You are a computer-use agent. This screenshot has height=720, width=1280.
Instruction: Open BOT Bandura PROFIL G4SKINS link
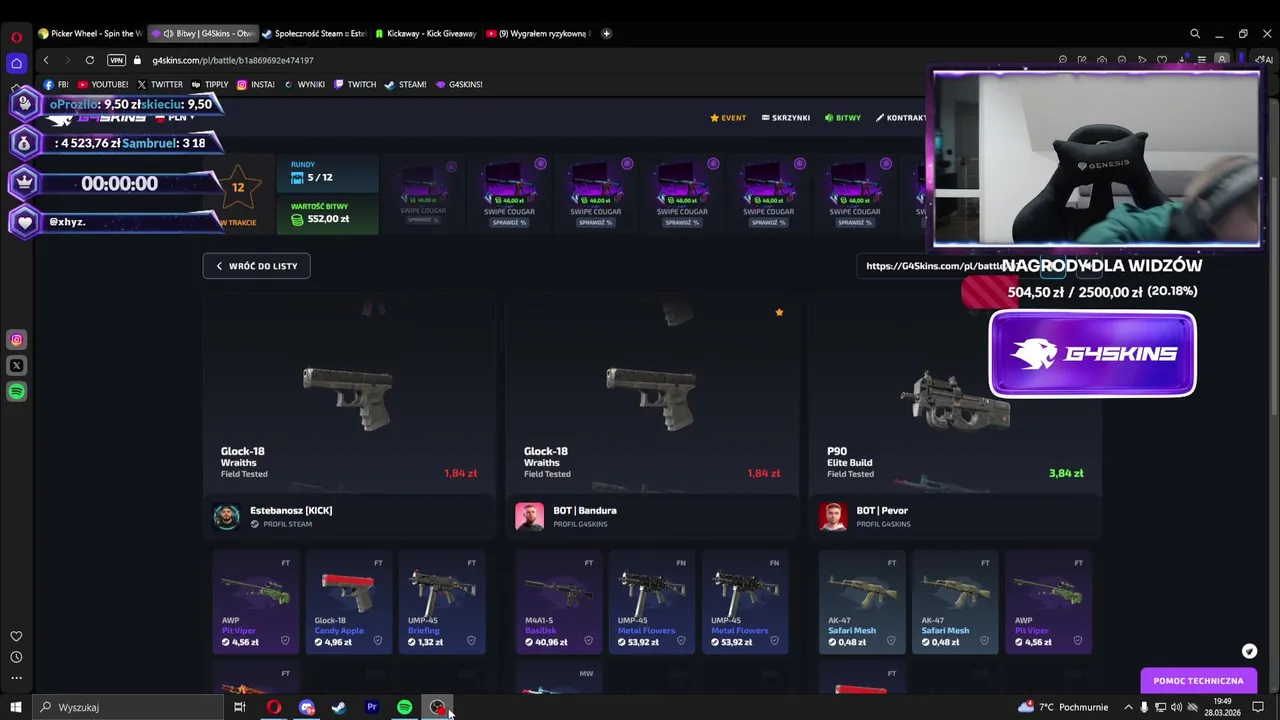[580, 524]
